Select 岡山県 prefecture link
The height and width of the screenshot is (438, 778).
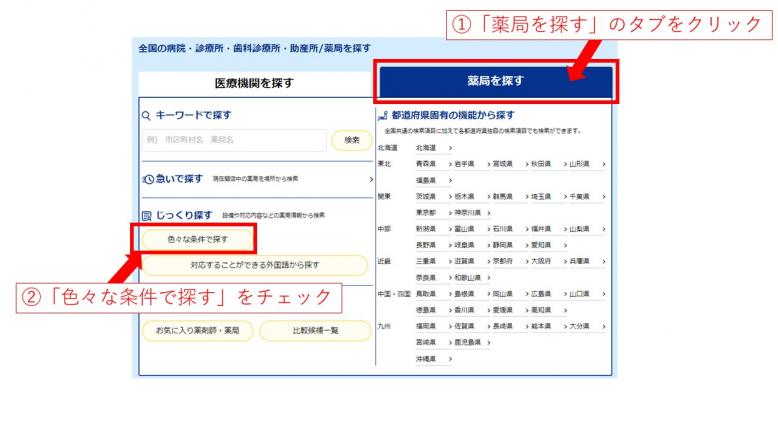click(511, 294)
